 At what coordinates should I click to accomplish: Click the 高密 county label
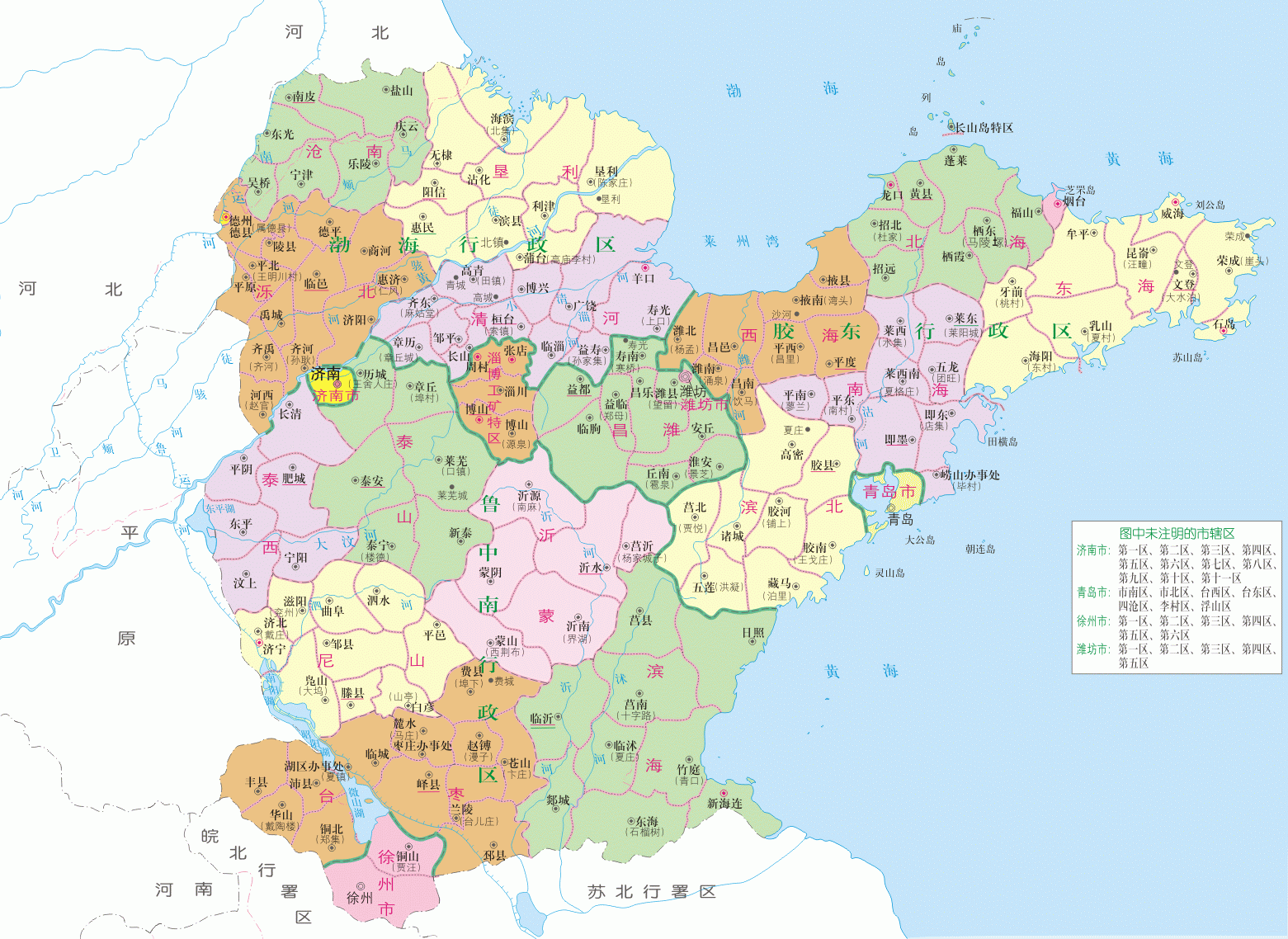(792, 455)
